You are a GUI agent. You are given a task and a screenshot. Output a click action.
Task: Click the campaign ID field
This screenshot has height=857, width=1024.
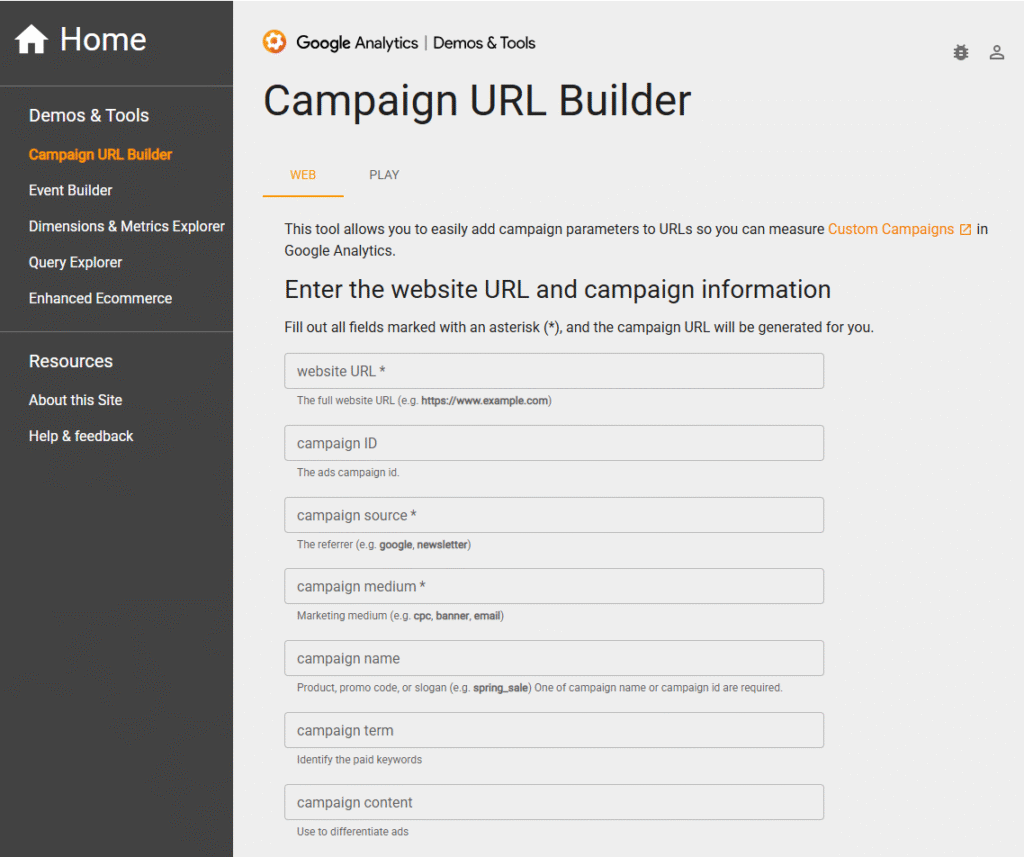click(x=553, y=443)
